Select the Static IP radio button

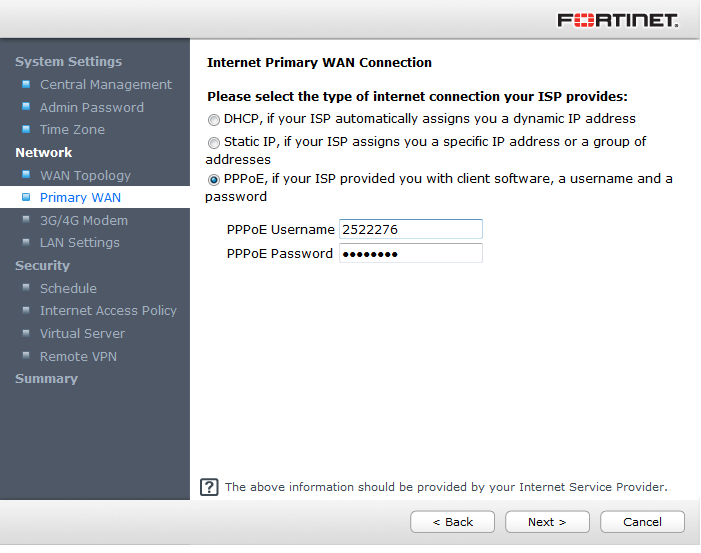tap(214, 142)
